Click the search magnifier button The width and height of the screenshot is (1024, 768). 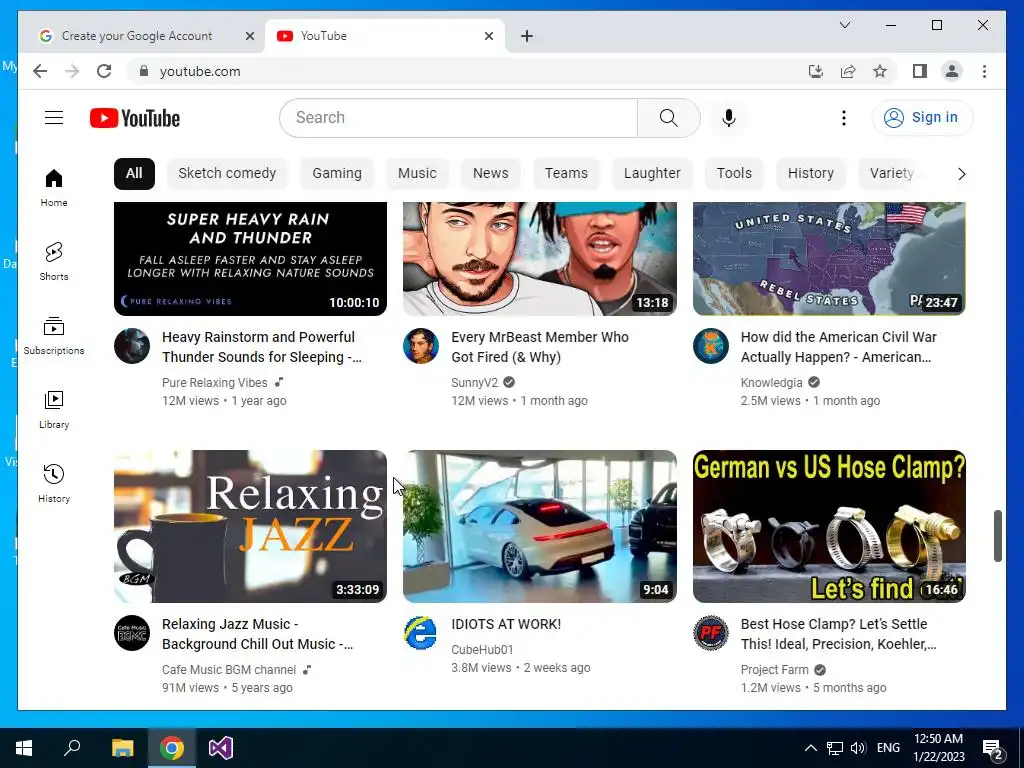click(x=668, y=118)
